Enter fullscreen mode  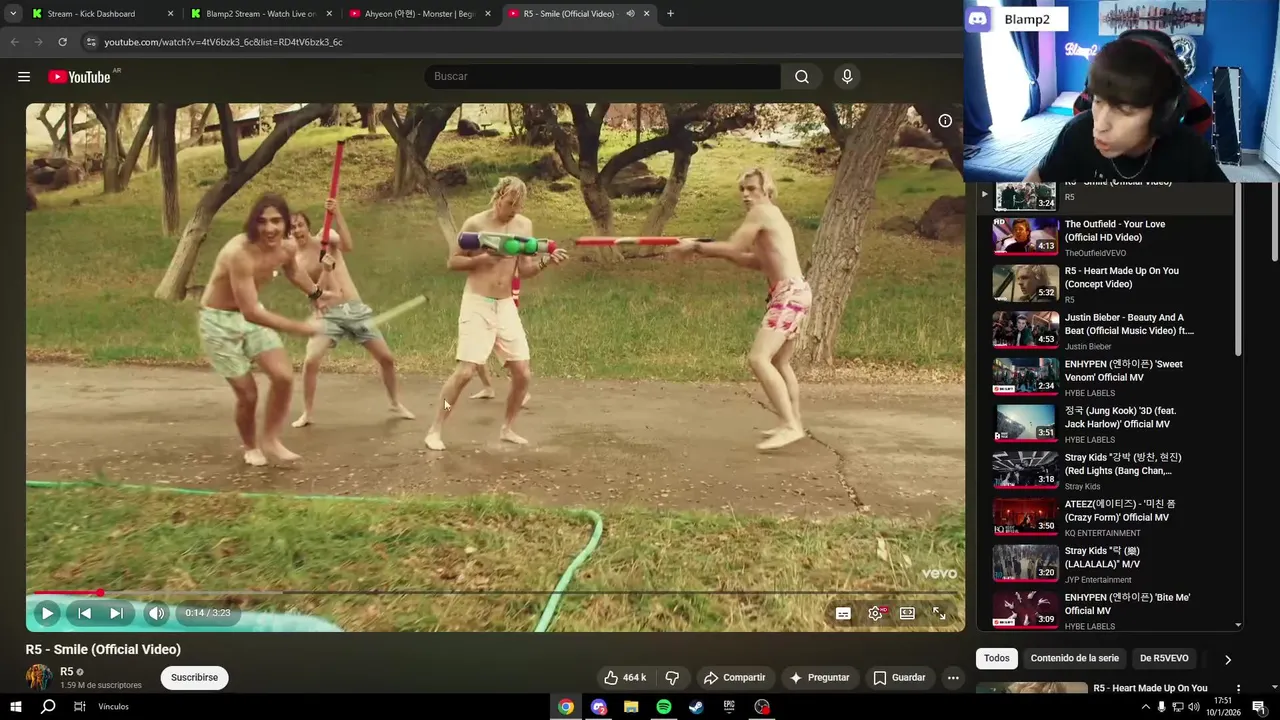tap(939, 613)
